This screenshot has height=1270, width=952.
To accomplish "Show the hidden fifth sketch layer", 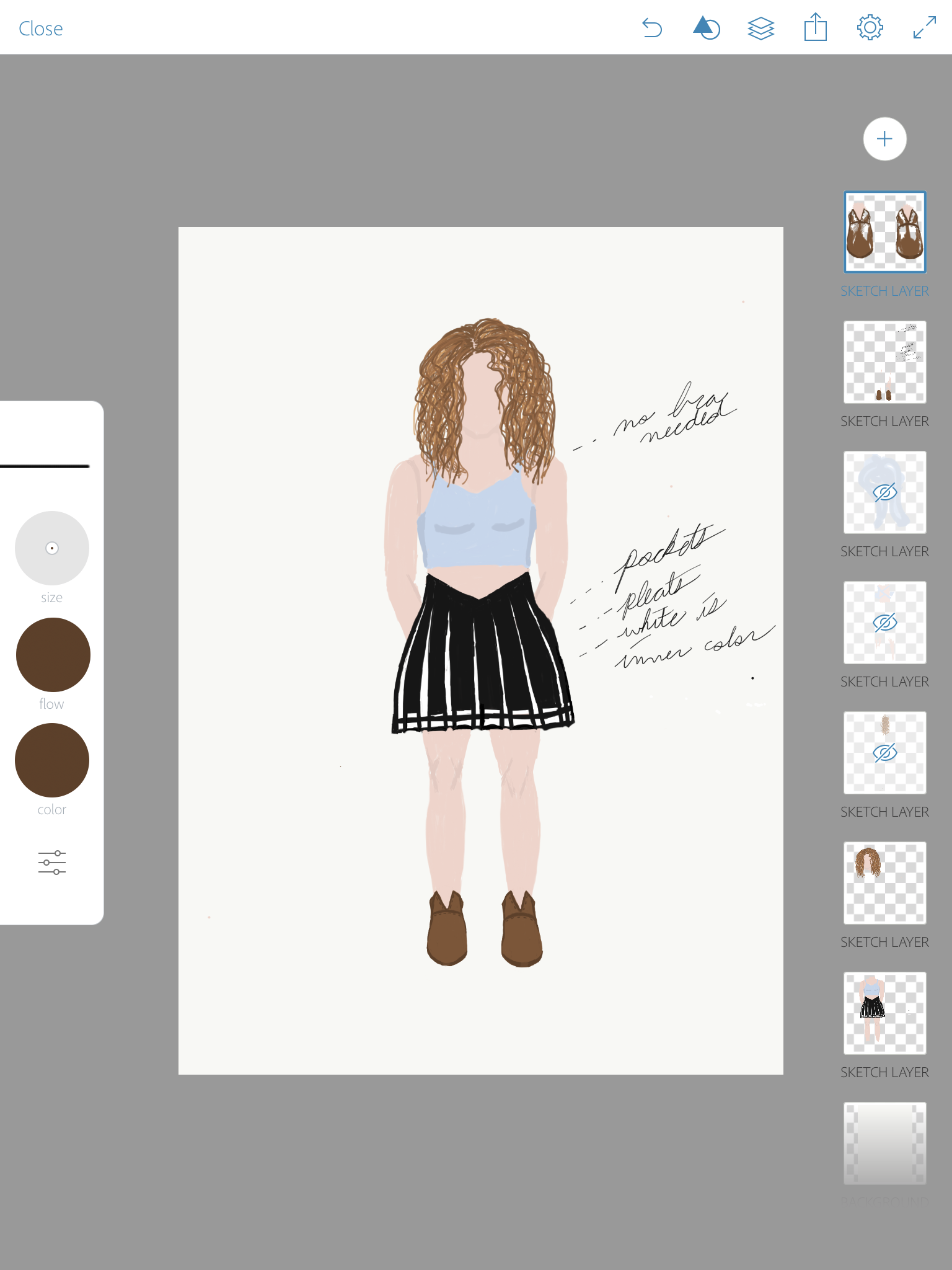I will (x=884, y=753).
